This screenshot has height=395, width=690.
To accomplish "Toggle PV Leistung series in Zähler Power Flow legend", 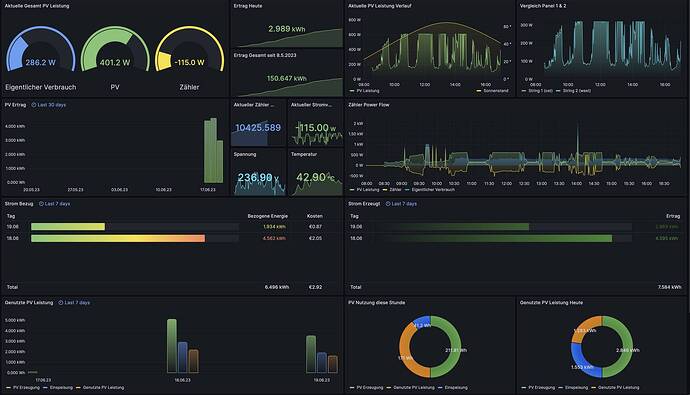I will tap(367, 190).
